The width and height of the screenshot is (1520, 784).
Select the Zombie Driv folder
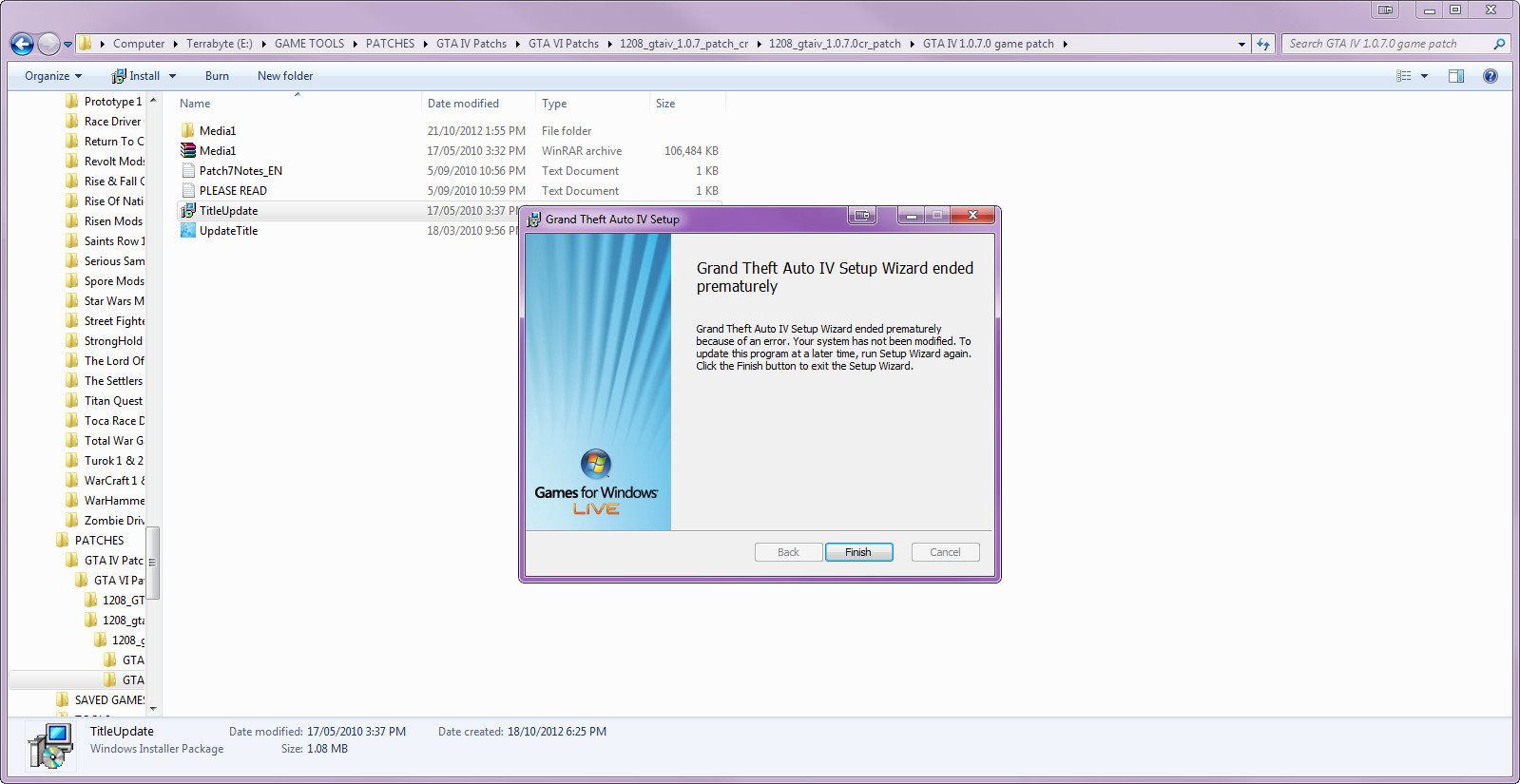tap(114, 521)
